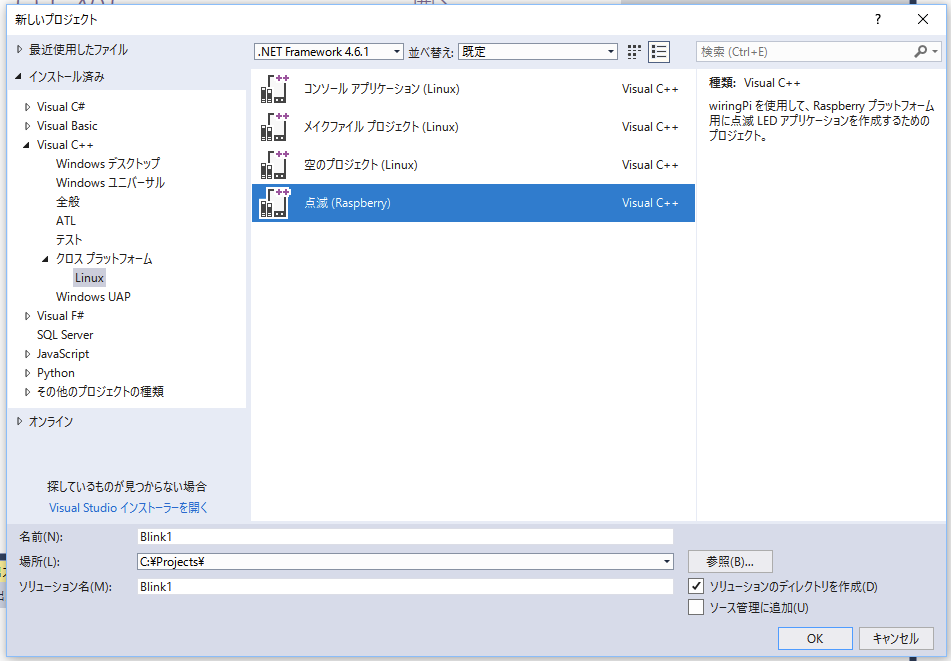Screen dimensions: 951x661
Task: Close the 新しいプロジェクト dialog
Action: pos(922,19)
